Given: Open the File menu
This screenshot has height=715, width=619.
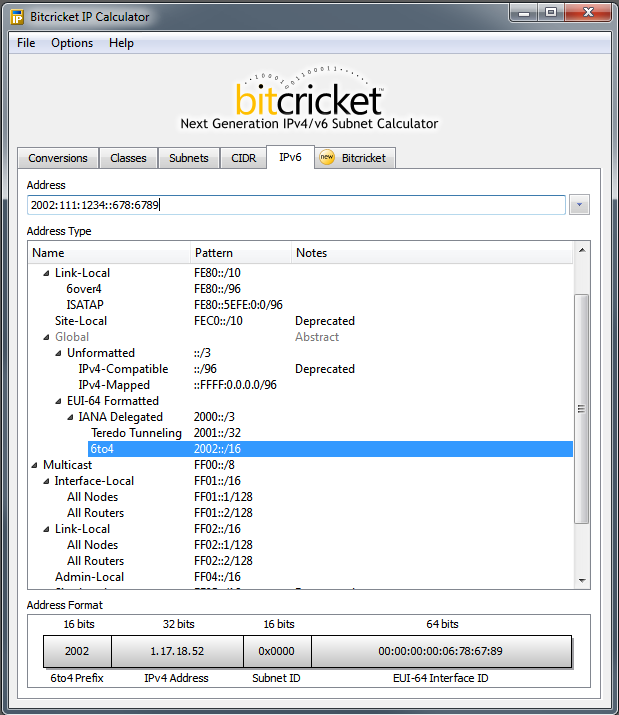Looking at the screenshot, I should pyautogui.click(x=26, y=43).
